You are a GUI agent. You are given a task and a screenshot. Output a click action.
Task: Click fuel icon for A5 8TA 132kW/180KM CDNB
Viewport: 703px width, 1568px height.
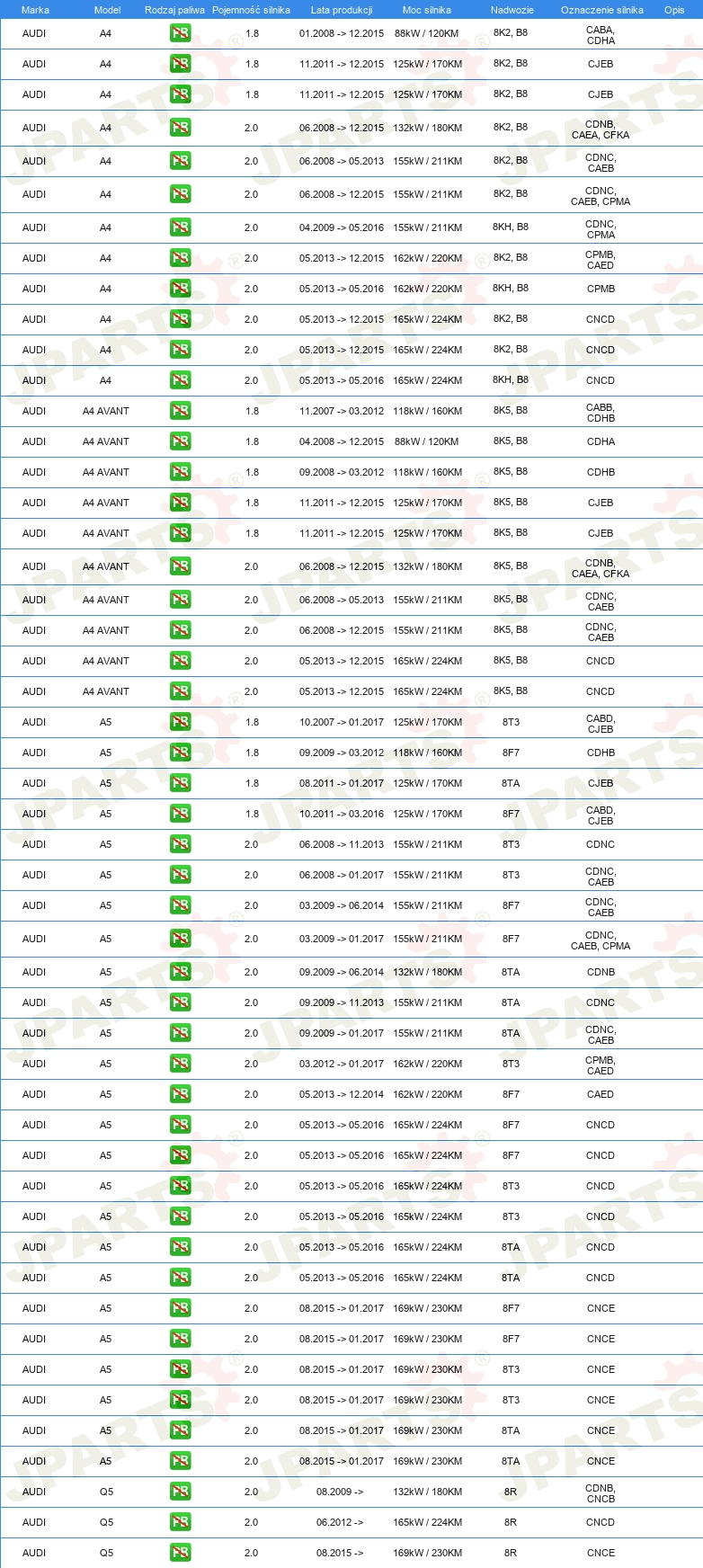180,972
